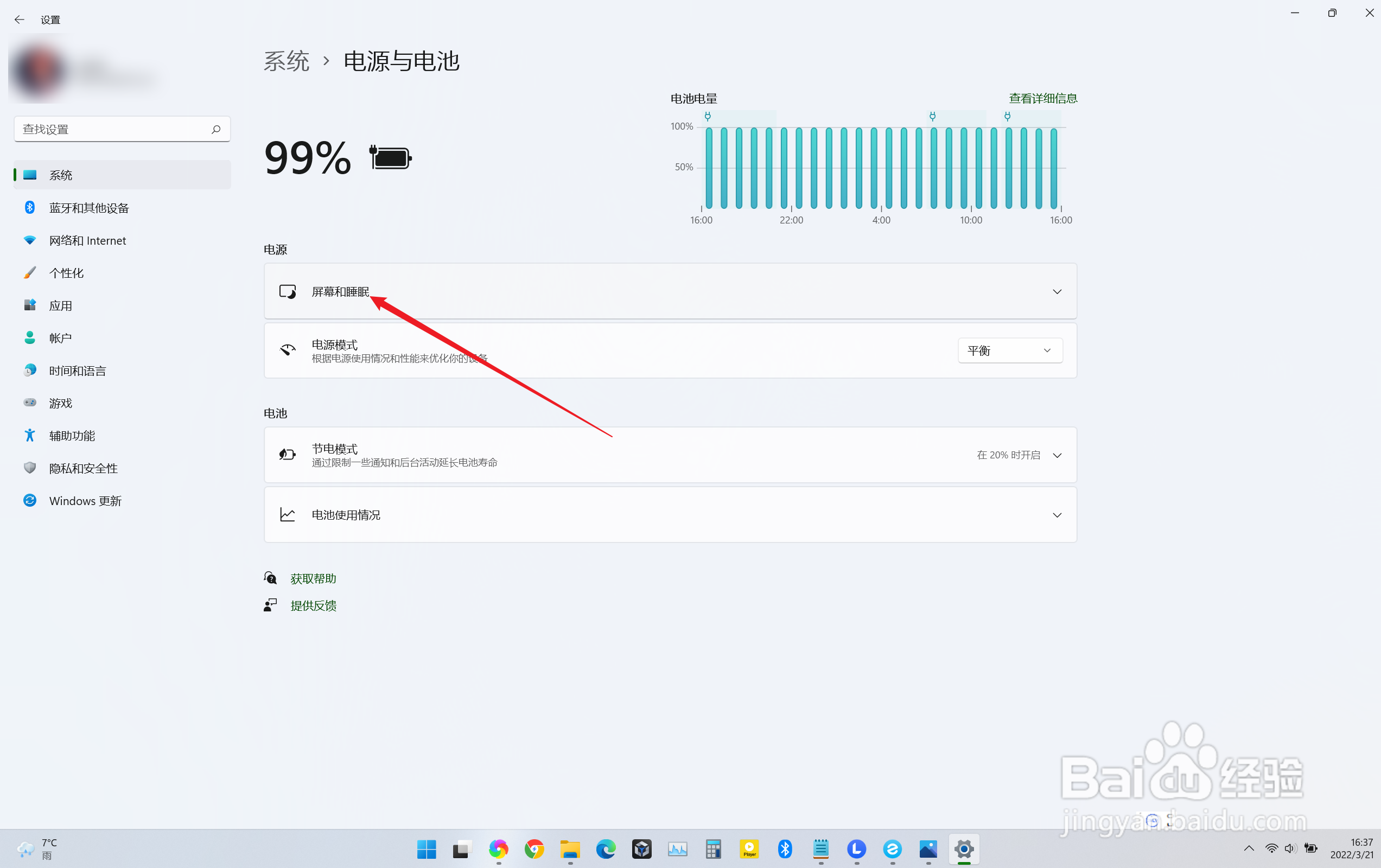Click the 查看详细信息 link
Viewport: 1381px width, 868px height.
1042,99
